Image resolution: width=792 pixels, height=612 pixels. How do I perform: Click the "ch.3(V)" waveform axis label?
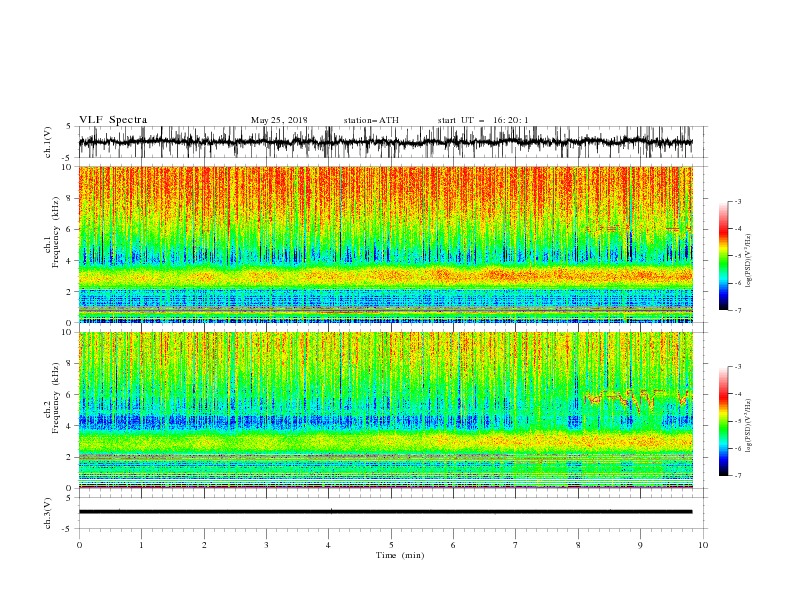[48, 513]
